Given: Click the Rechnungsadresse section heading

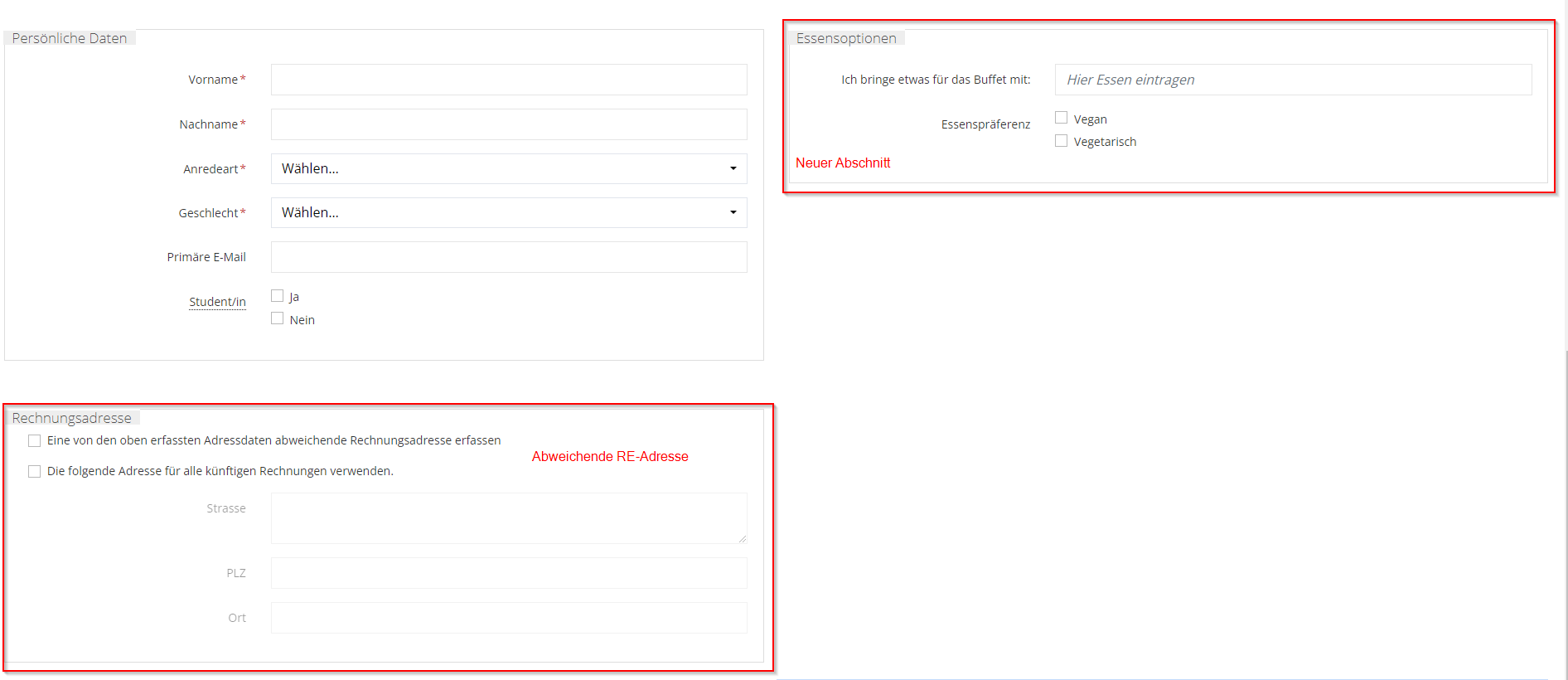Looking at the screenshot, I should pyautogui.click(x=72, y=418).
